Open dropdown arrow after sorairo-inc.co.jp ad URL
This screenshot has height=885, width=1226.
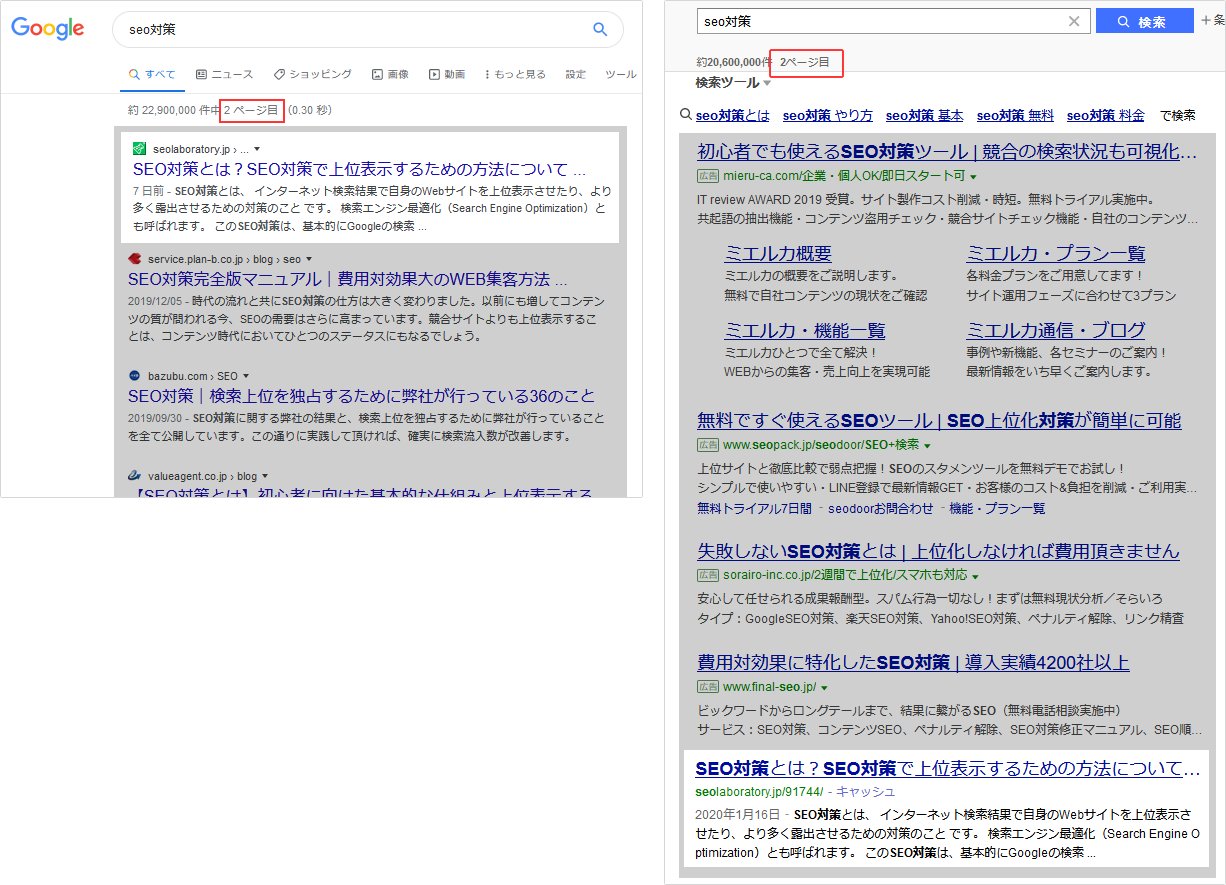tap(974, 577)
